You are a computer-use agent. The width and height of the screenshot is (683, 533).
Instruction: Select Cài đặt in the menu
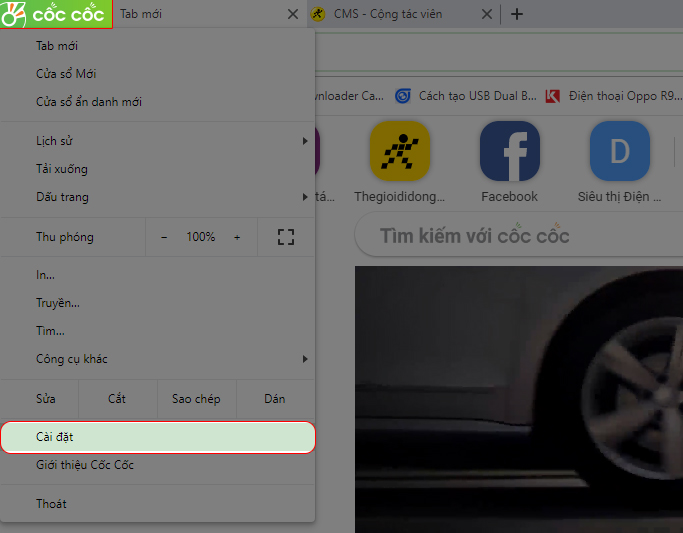pyautogui.click(x=158, y=437)
